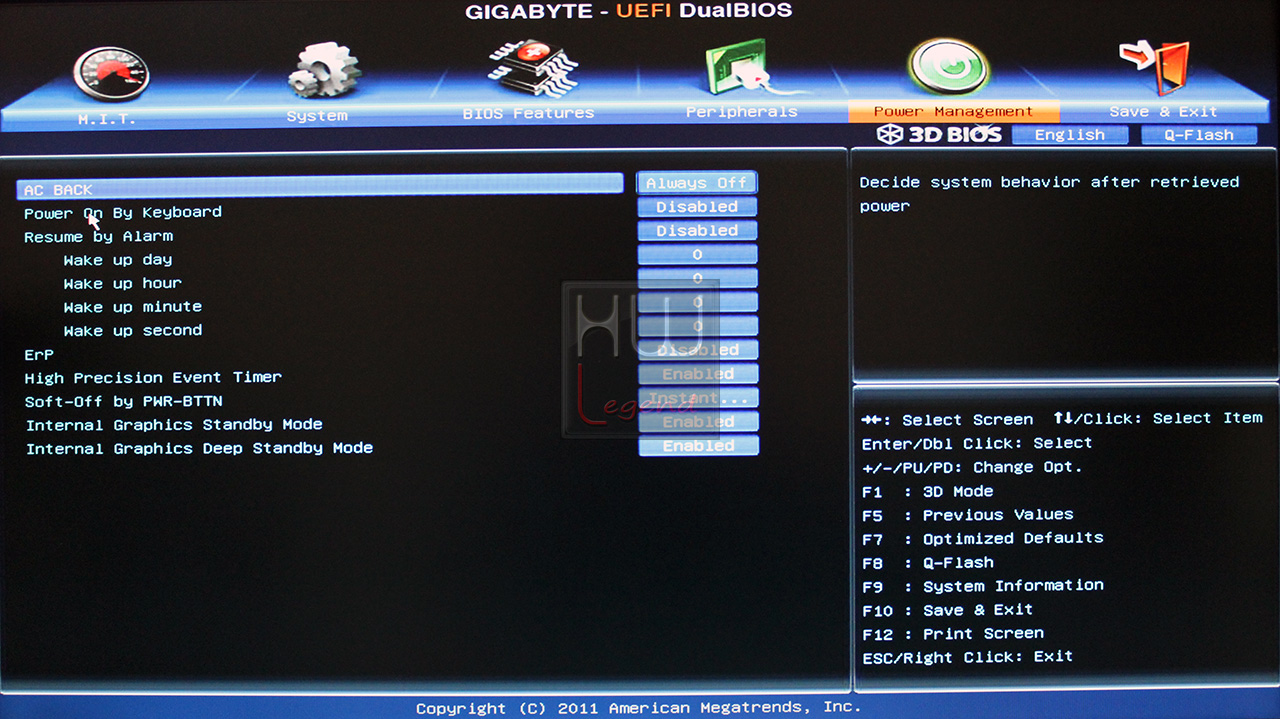Change Internal Graphics Deep Standby Mode value

click(x=697, y=446)
